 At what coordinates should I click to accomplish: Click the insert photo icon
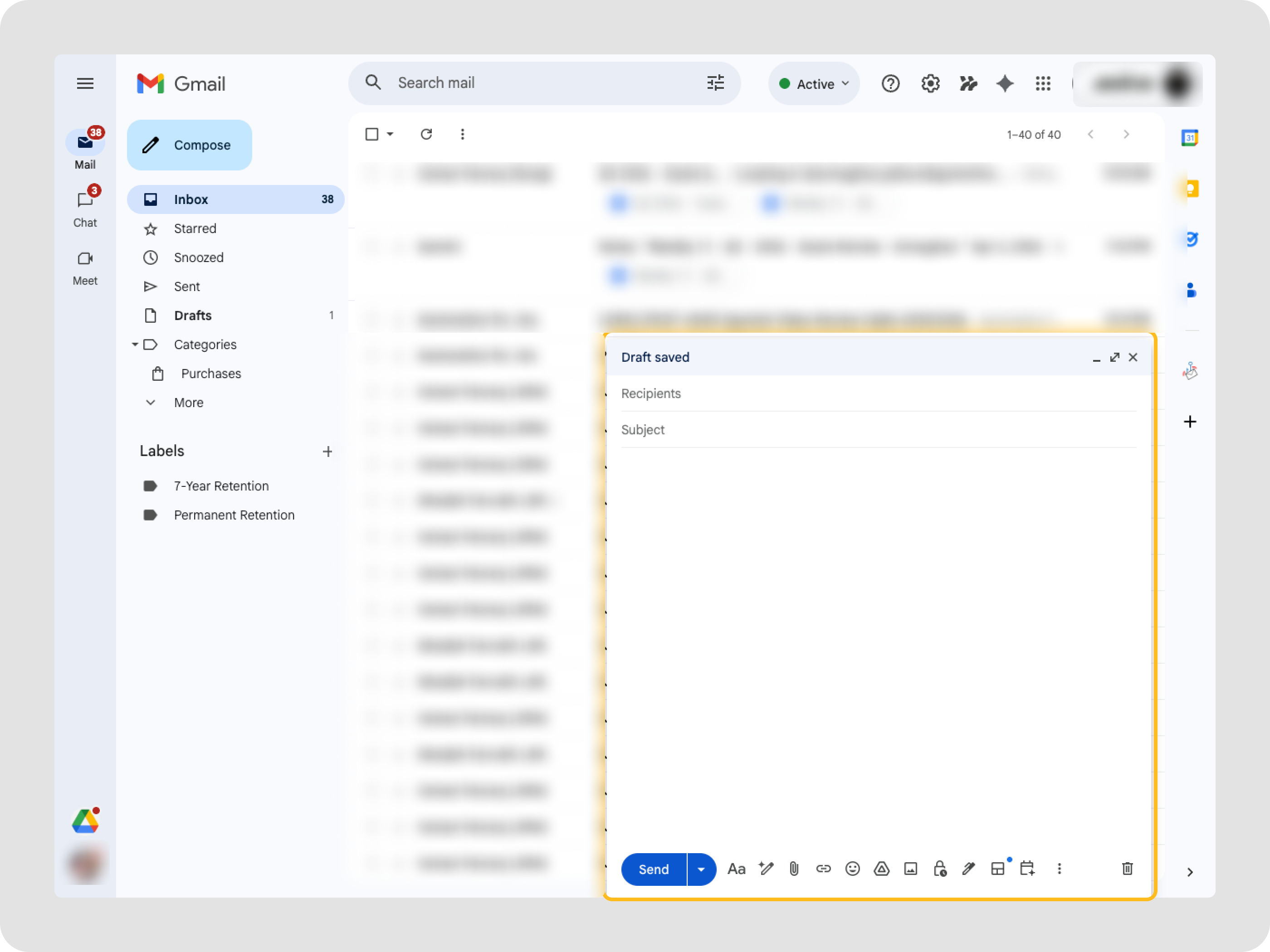[x=911, y=869]
